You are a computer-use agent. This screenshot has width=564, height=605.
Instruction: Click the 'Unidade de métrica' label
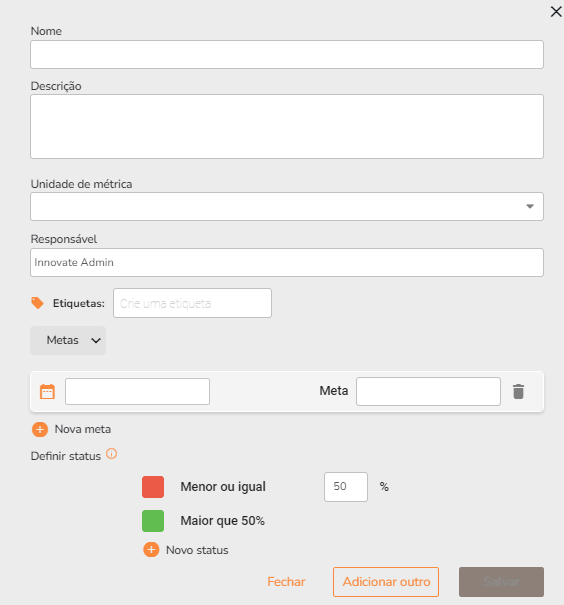click(81, 184)
